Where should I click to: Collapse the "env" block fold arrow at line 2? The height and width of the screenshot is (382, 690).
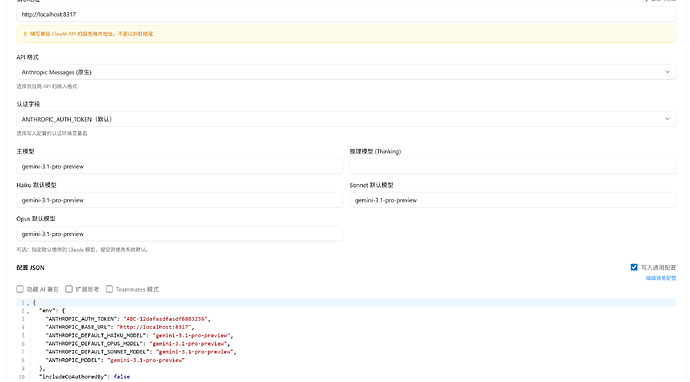(28, 312)
